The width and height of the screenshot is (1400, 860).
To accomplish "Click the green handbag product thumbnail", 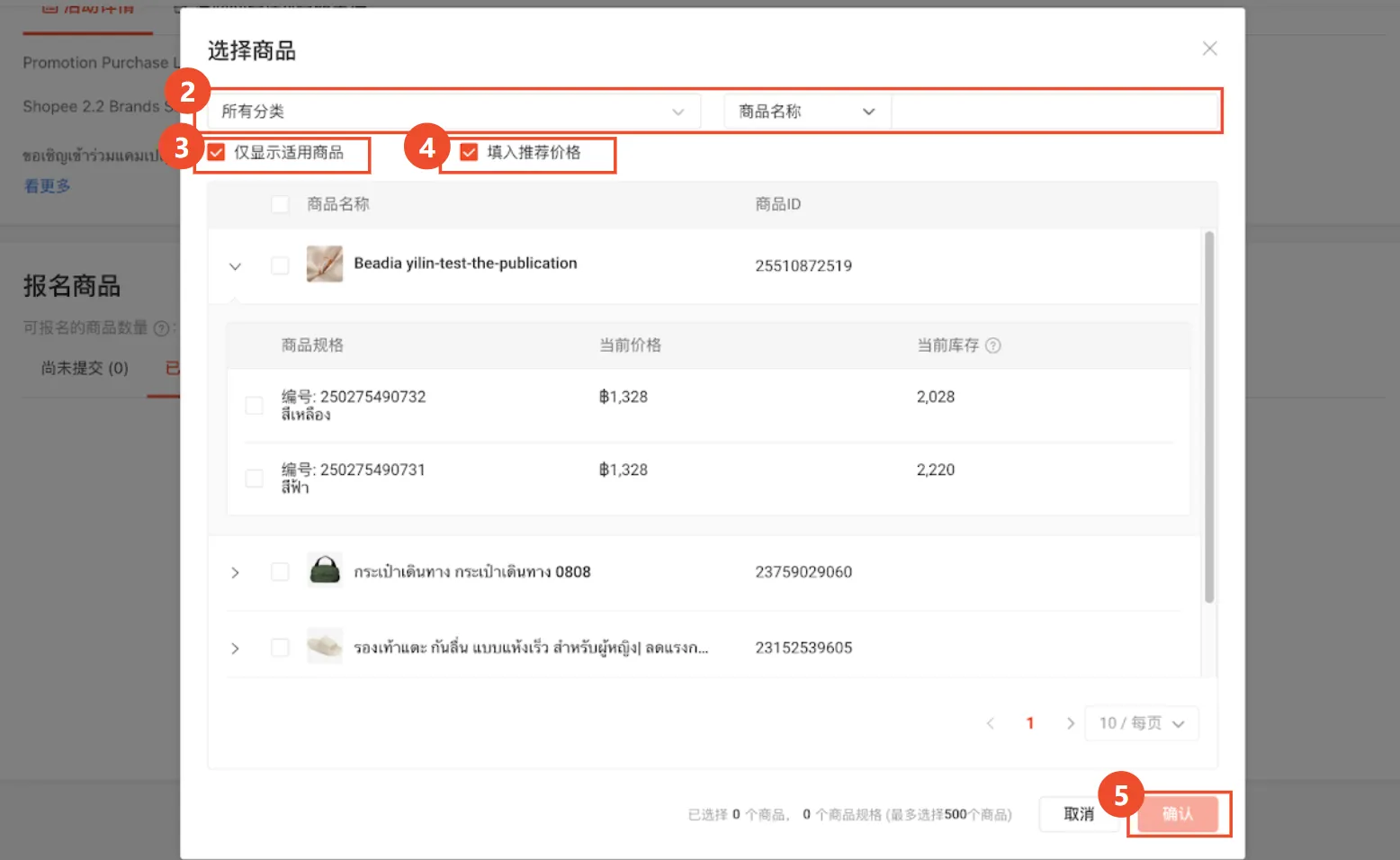I will pos(325,570).
